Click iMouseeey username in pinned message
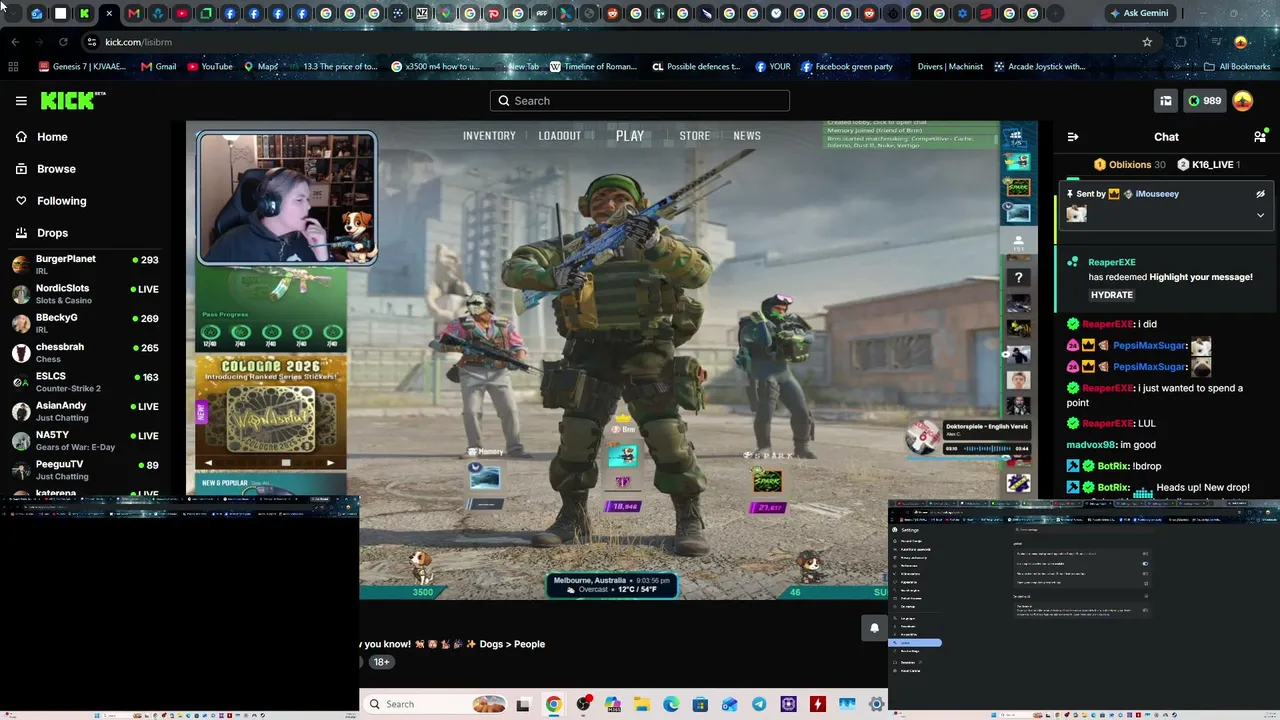Image resolution: width=1280 pixels, height=720 pixels. click(1157, 194)
